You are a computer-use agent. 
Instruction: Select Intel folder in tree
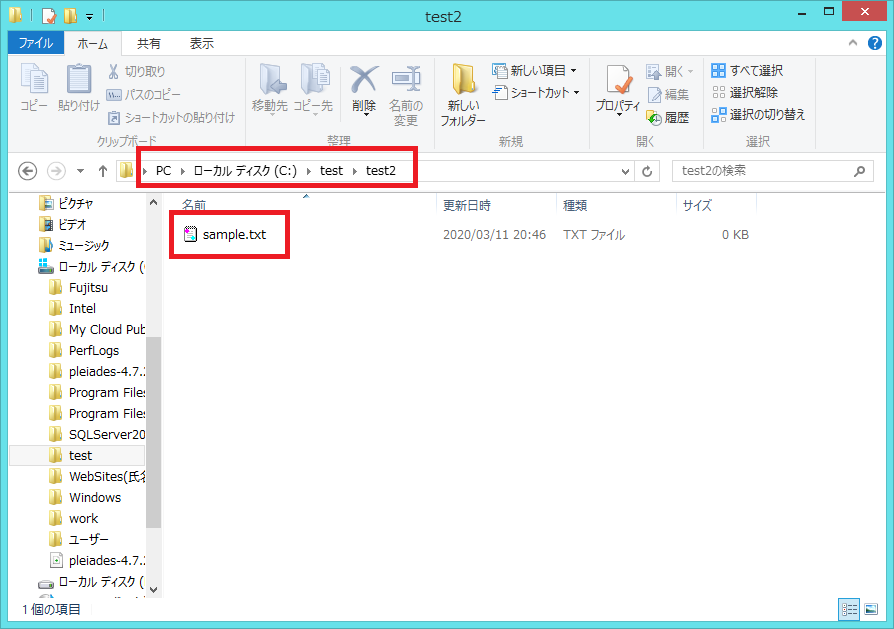[73, 309]
